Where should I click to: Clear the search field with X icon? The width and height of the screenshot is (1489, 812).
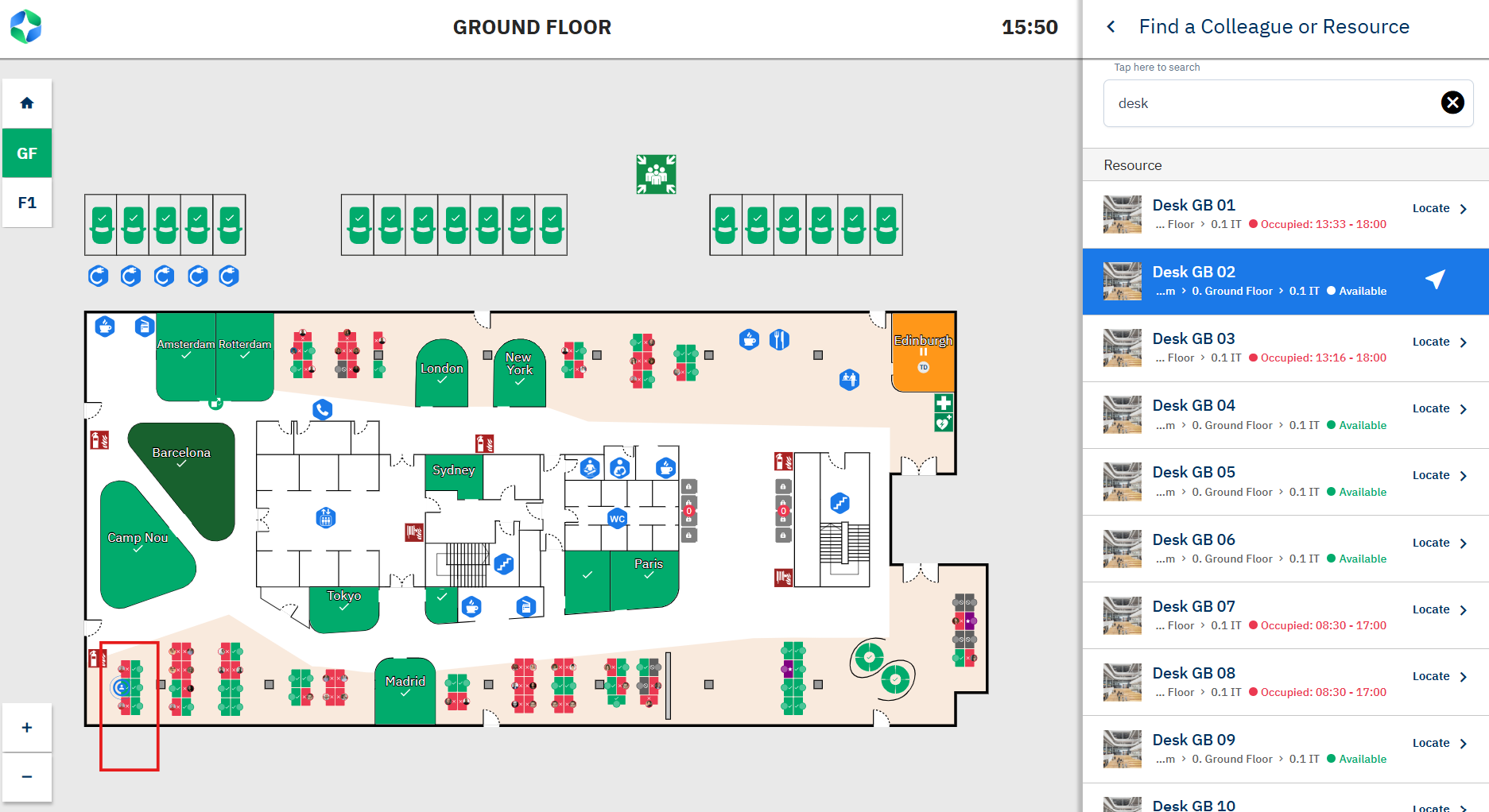[1452, 102]
